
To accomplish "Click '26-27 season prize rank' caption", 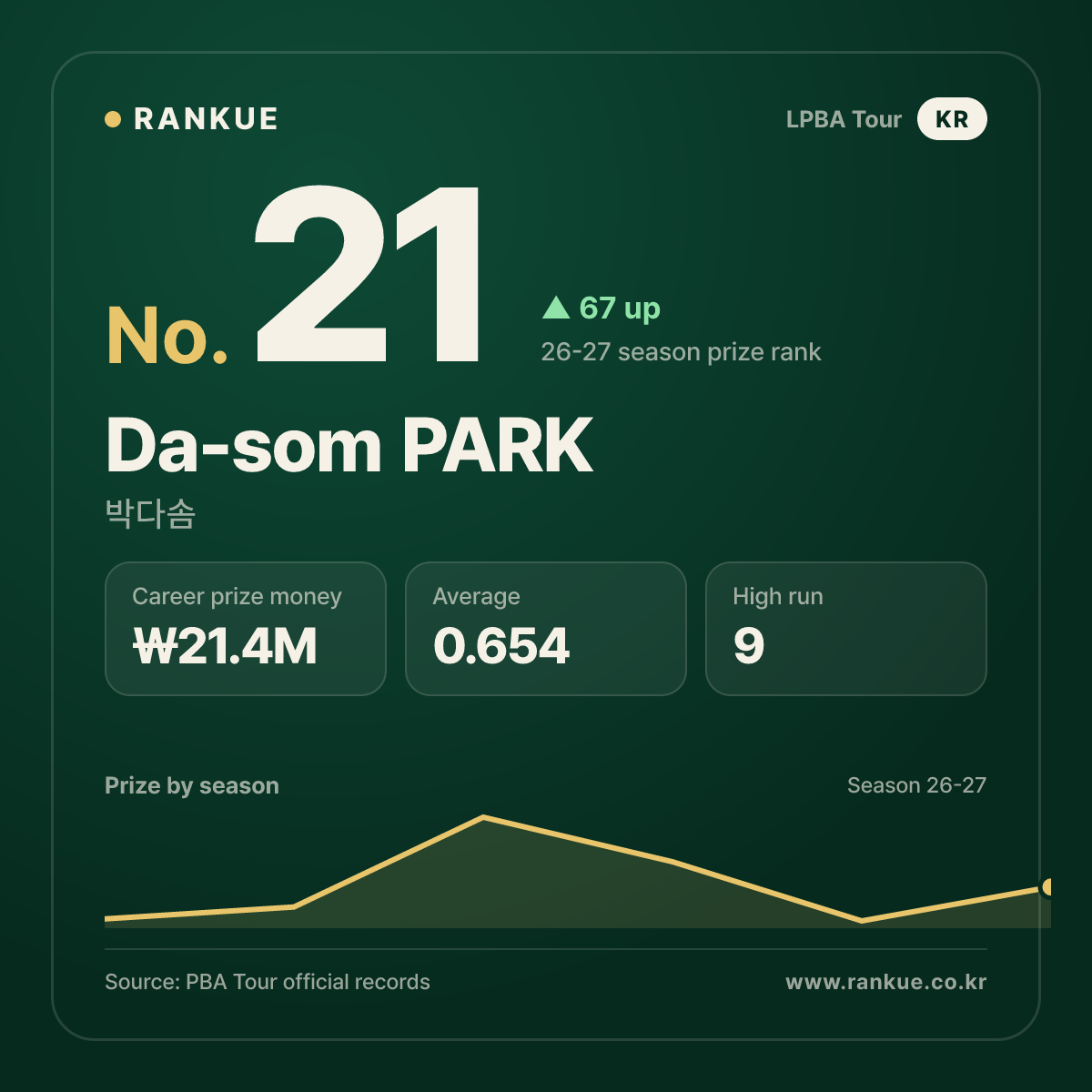I will [x=681, y=352].
